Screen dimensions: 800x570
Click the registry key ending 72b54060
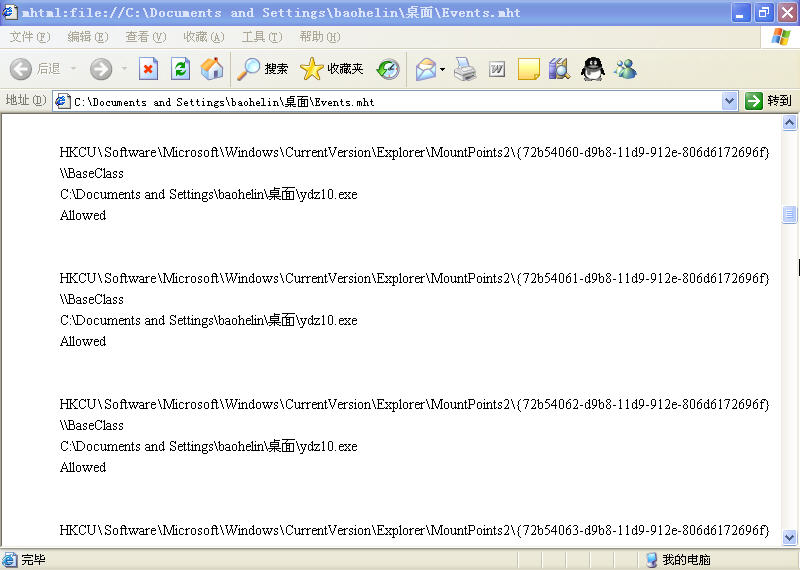(x=414, y=152)
